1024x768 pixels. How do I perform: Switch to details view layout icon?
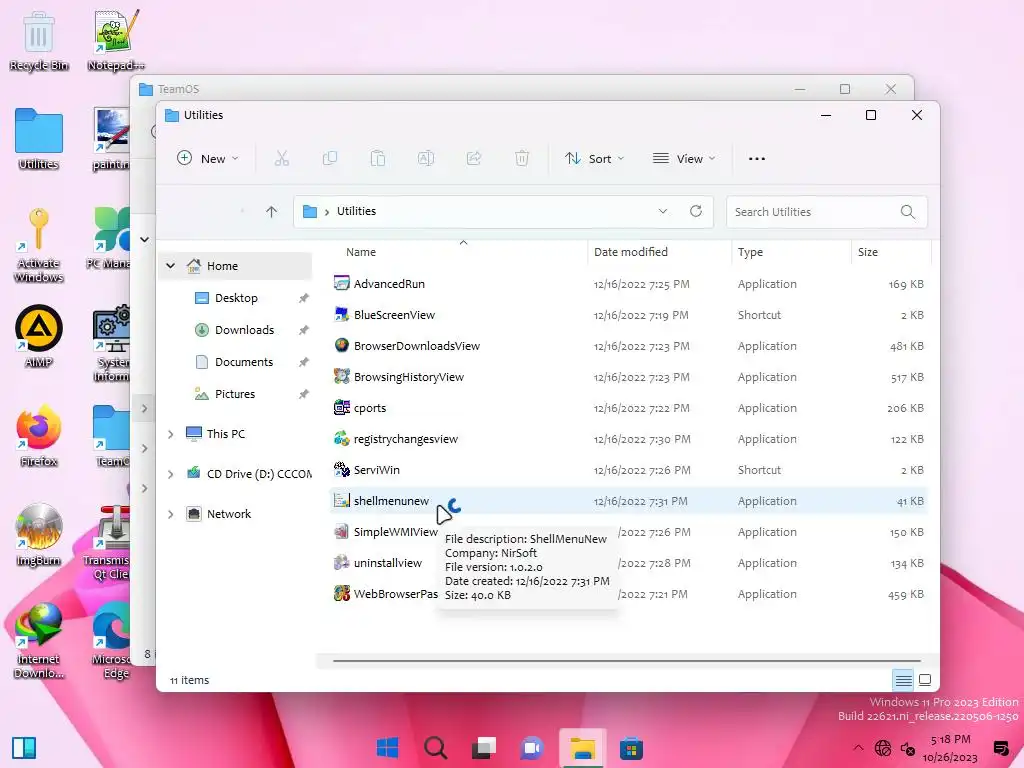pyautogui.click(x=904, y=680)
